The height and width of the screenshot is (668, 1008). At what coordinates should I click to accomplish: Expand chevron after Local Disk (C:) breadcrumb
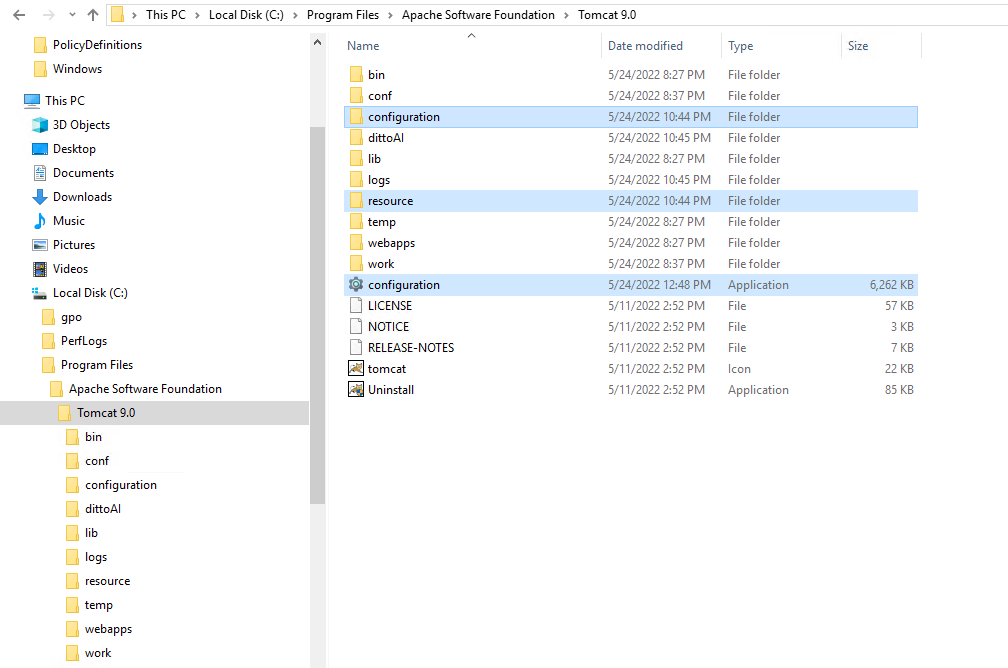[x=295, y=15]
